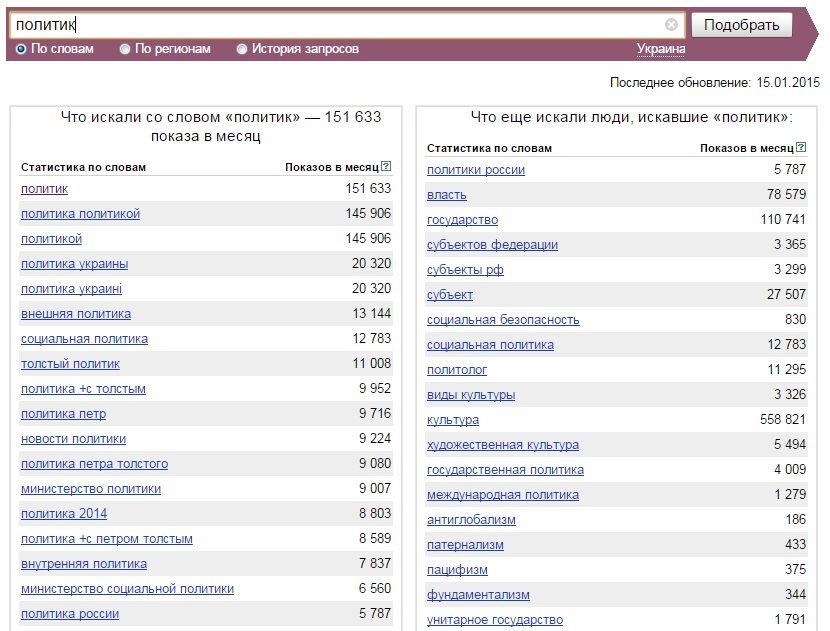830x631 pixels.
Task: Open help icon beside right 'Показов в месяц'
Action: [801, 147]
